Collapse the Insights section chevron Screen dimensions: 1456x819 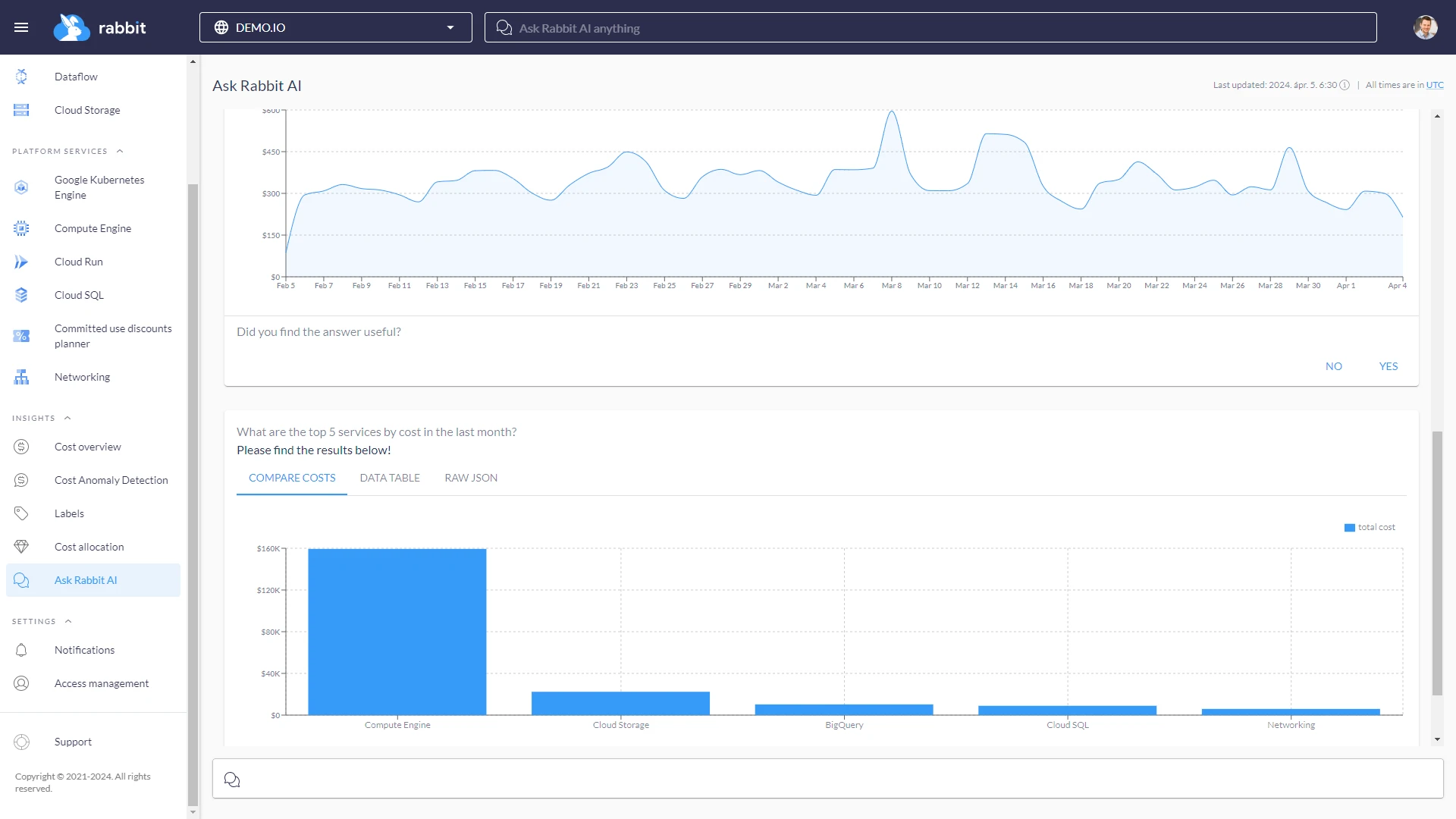(x=67, y=418)
